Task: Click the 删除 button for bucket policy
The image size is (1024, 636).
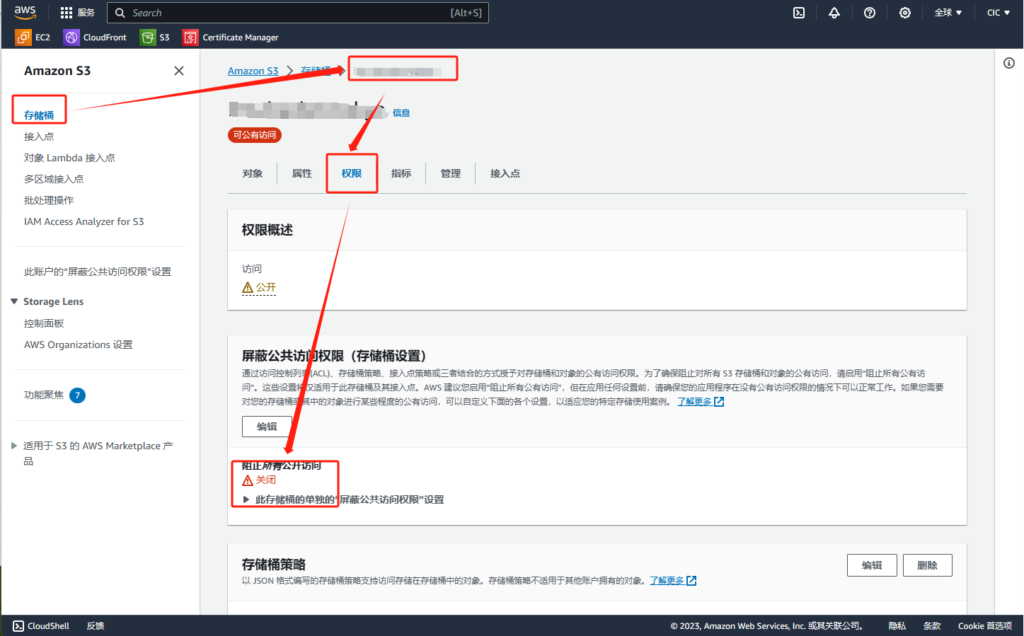Action: pos(927,565)
